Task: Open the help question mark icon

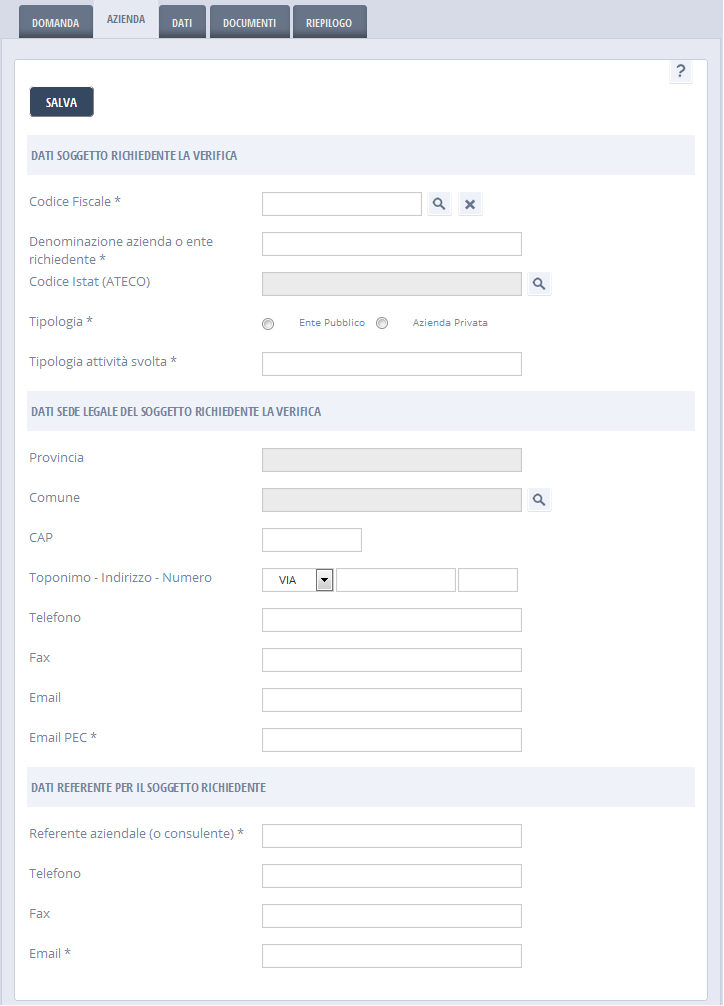Action: point(681,71)
